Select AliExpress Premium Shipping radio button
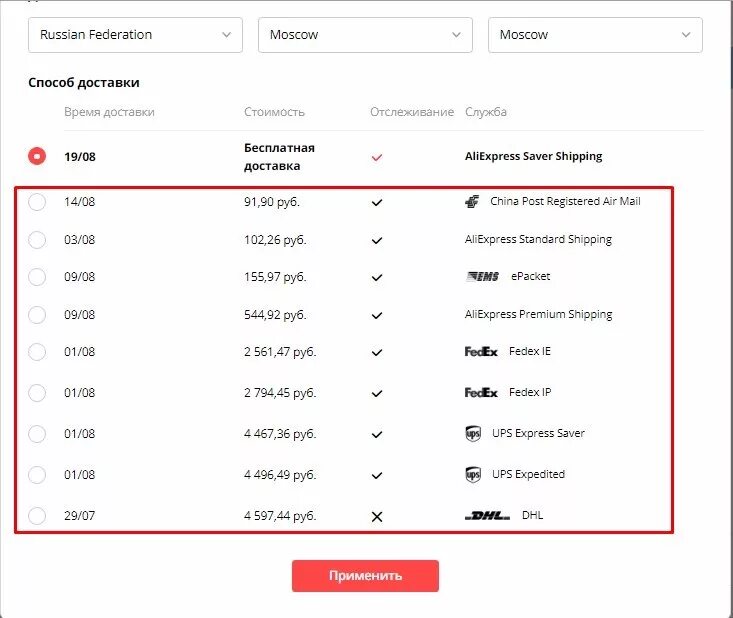This screenshot has width=733, height=618. click(37, 315)
